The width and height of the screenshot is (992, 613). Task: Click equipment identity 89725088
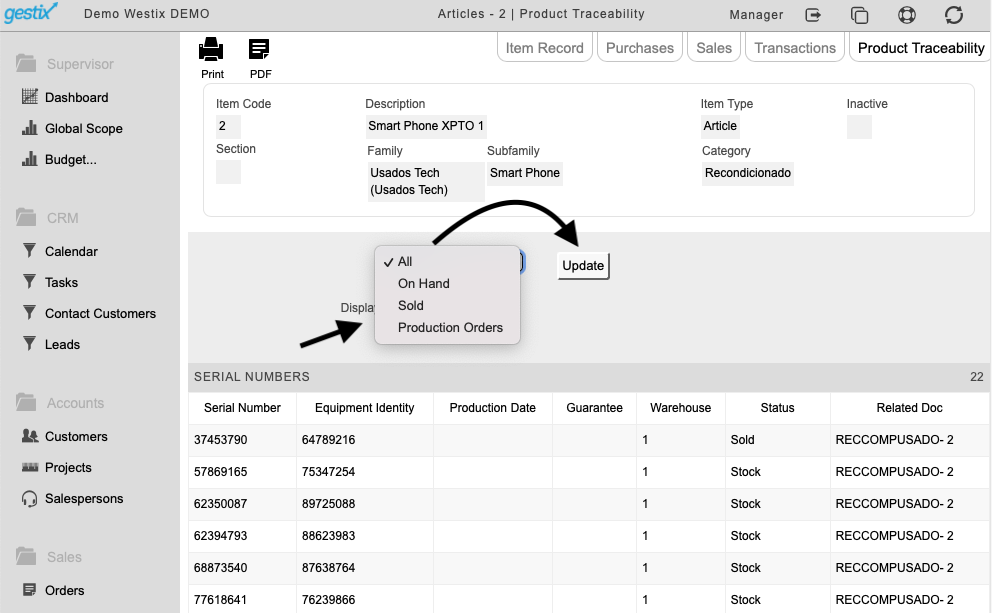pos(328,504)
